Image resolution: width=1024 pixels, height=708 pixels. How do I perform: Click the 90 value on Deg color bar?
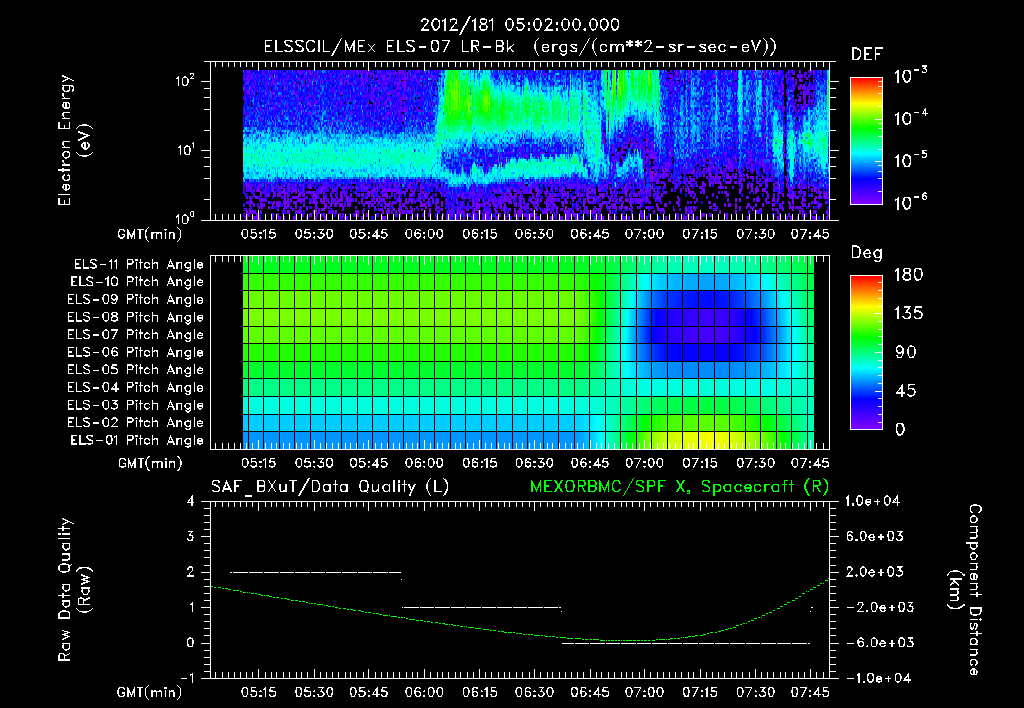coord(906,352)
